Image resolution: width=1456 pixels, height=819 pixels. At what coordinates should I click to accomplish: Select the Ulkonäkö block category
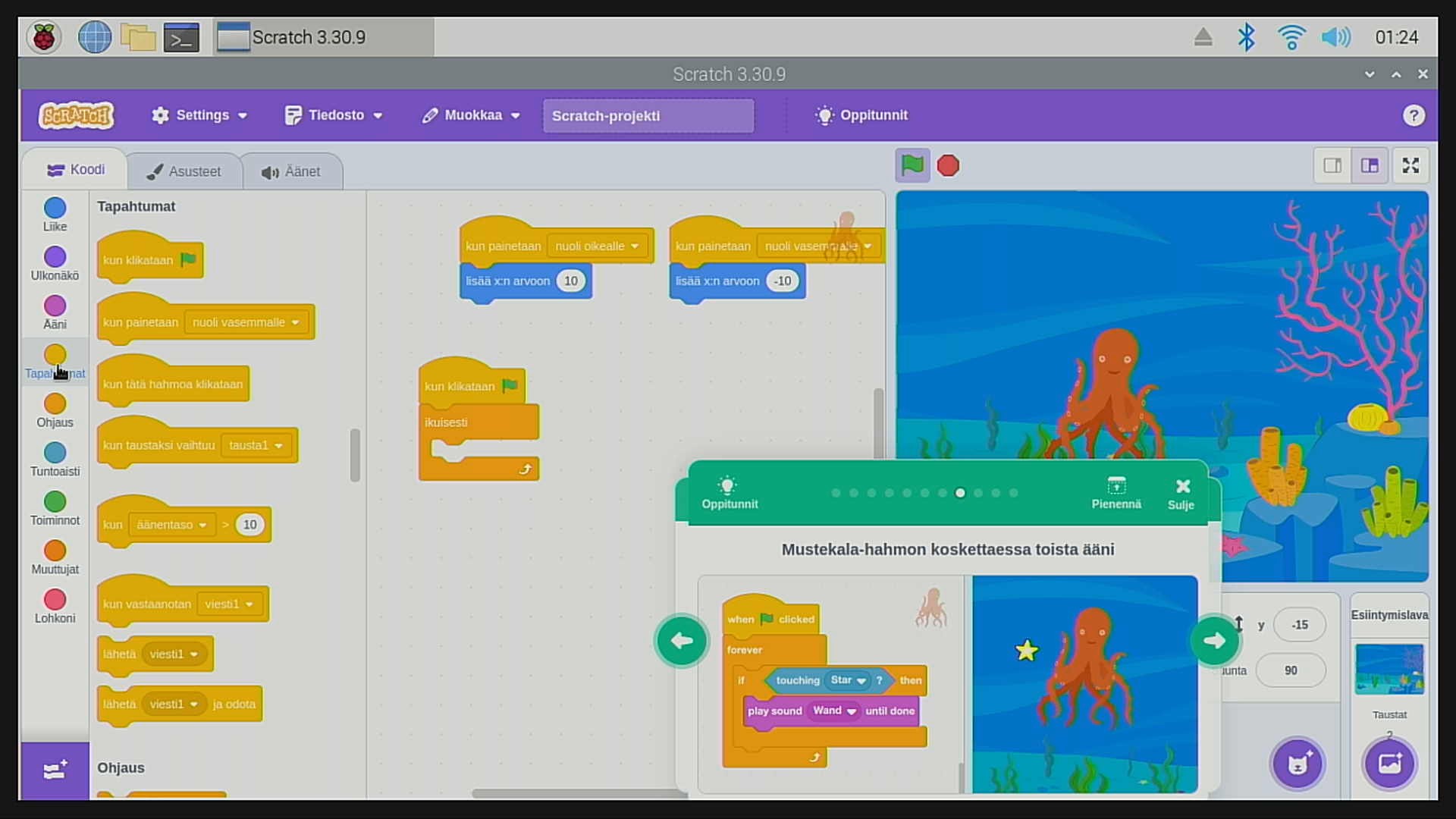[55, 264]
